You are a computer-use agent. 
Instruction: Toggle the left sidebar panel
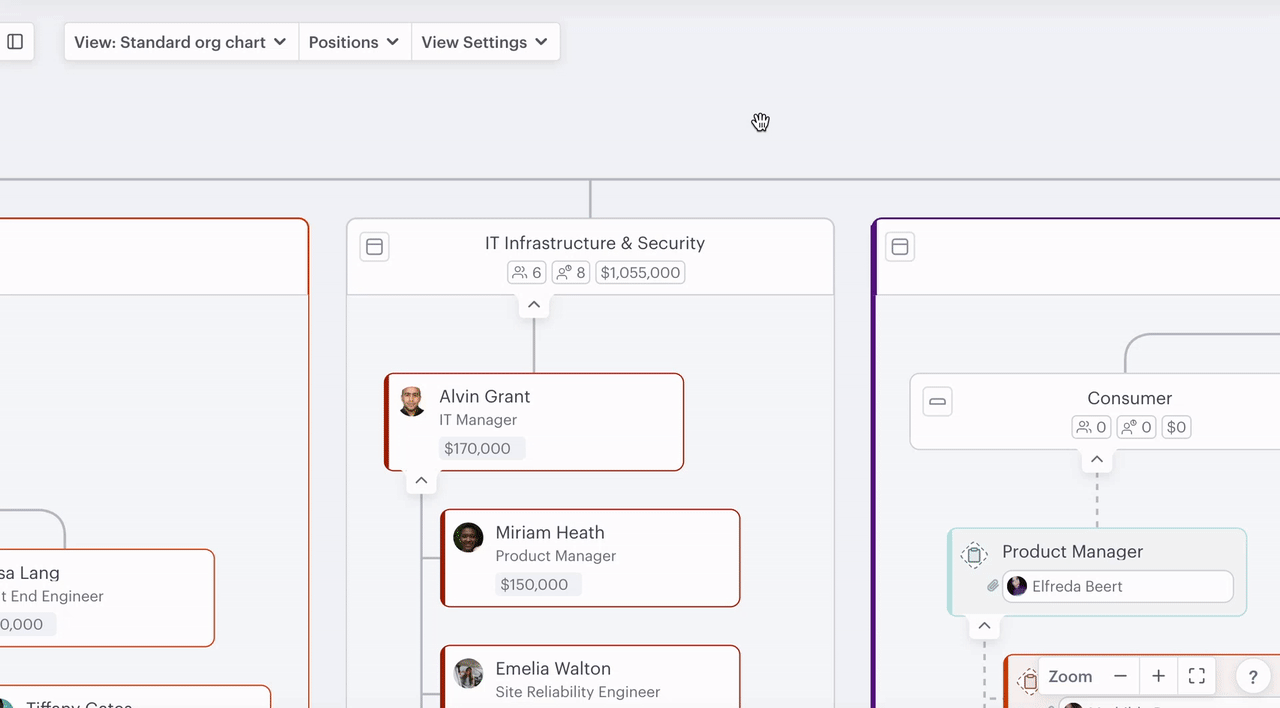point(15,41)
